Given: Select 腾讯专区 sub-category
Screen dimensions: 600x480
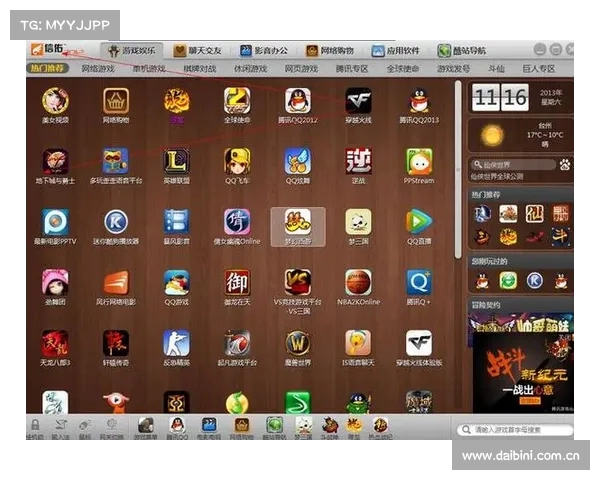Looking at the screenshot, I should [x=352, y=69].
